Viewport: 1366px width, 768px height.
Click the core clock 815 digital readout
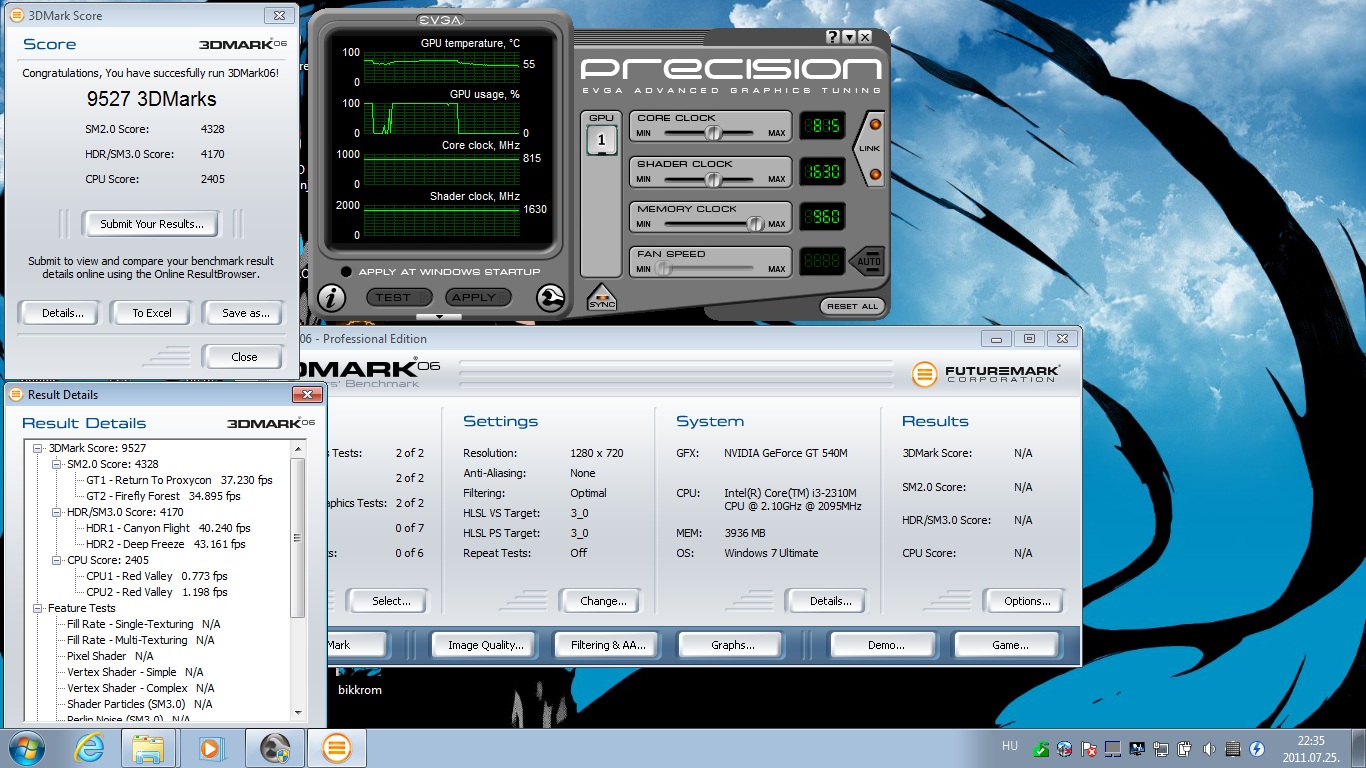point(822,127)
